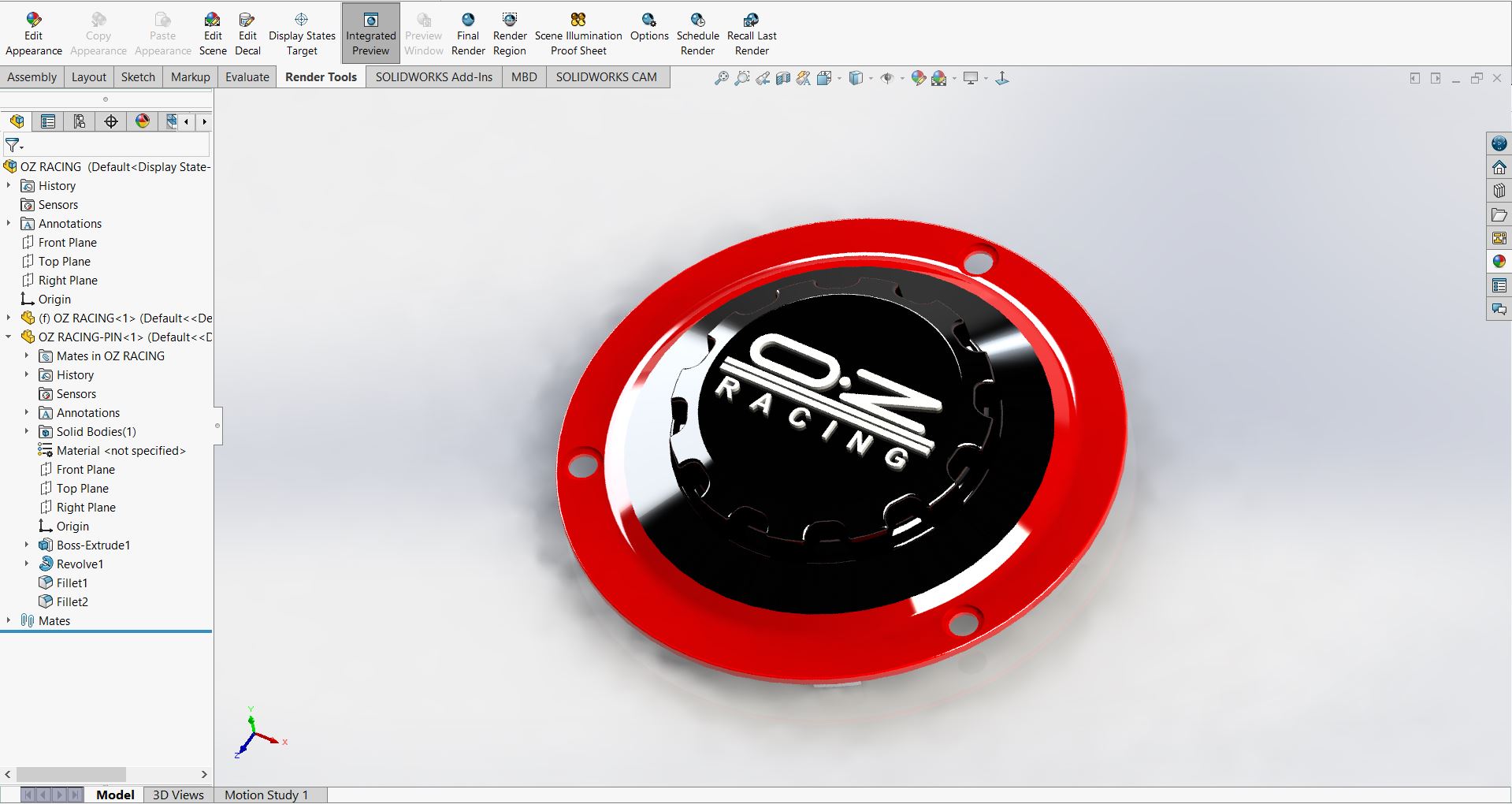Select Material <not specified> item
1512x804 pixels.
tap(112, 450)
